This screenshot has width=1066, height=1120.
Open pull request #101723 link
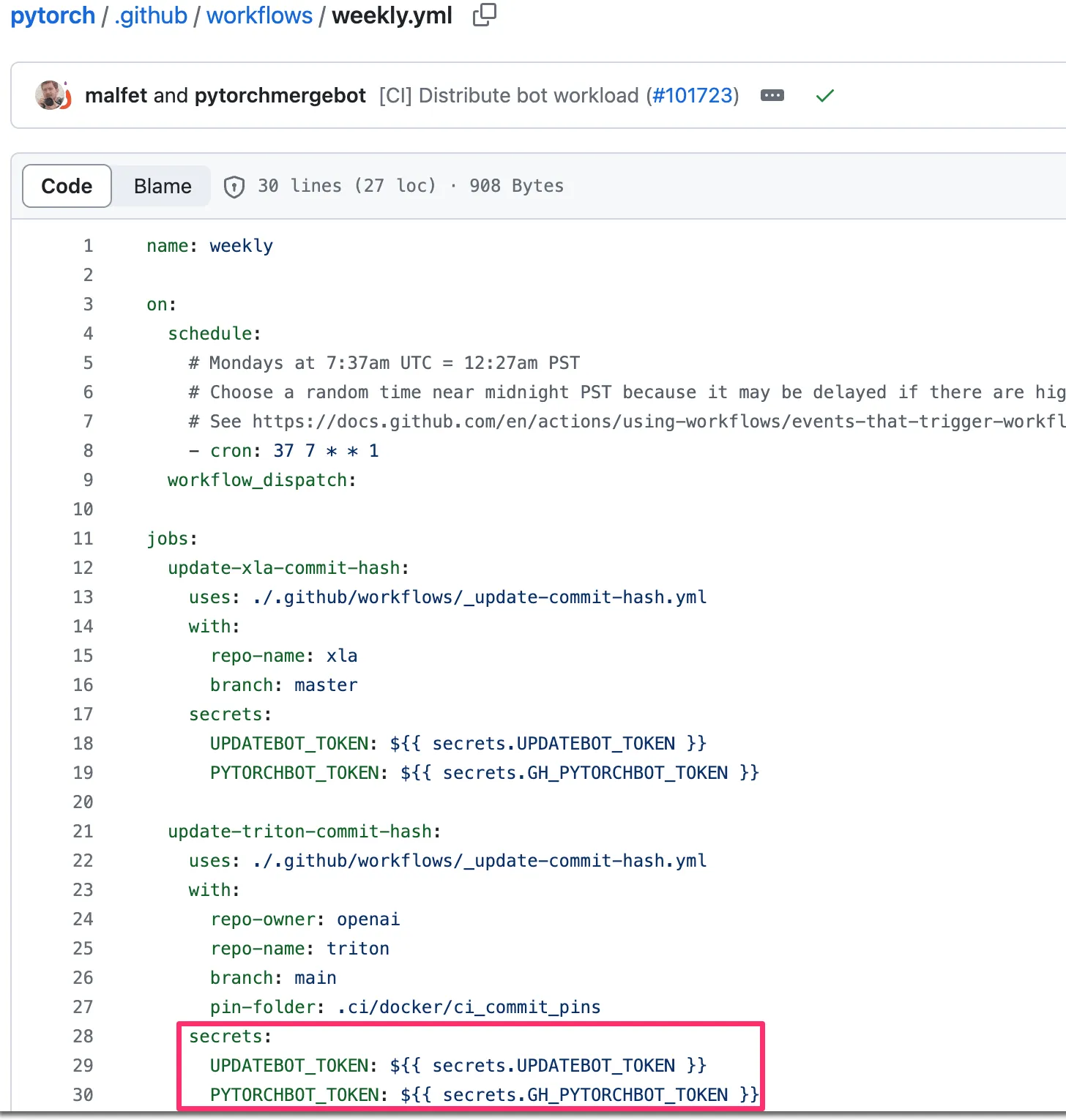(x=692, y=96)
